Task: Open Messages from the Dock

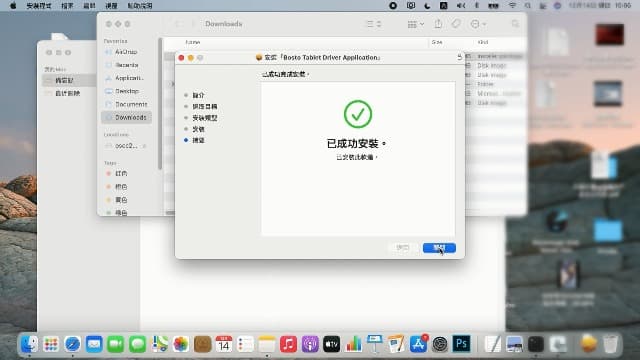Action: click(138, 344)
